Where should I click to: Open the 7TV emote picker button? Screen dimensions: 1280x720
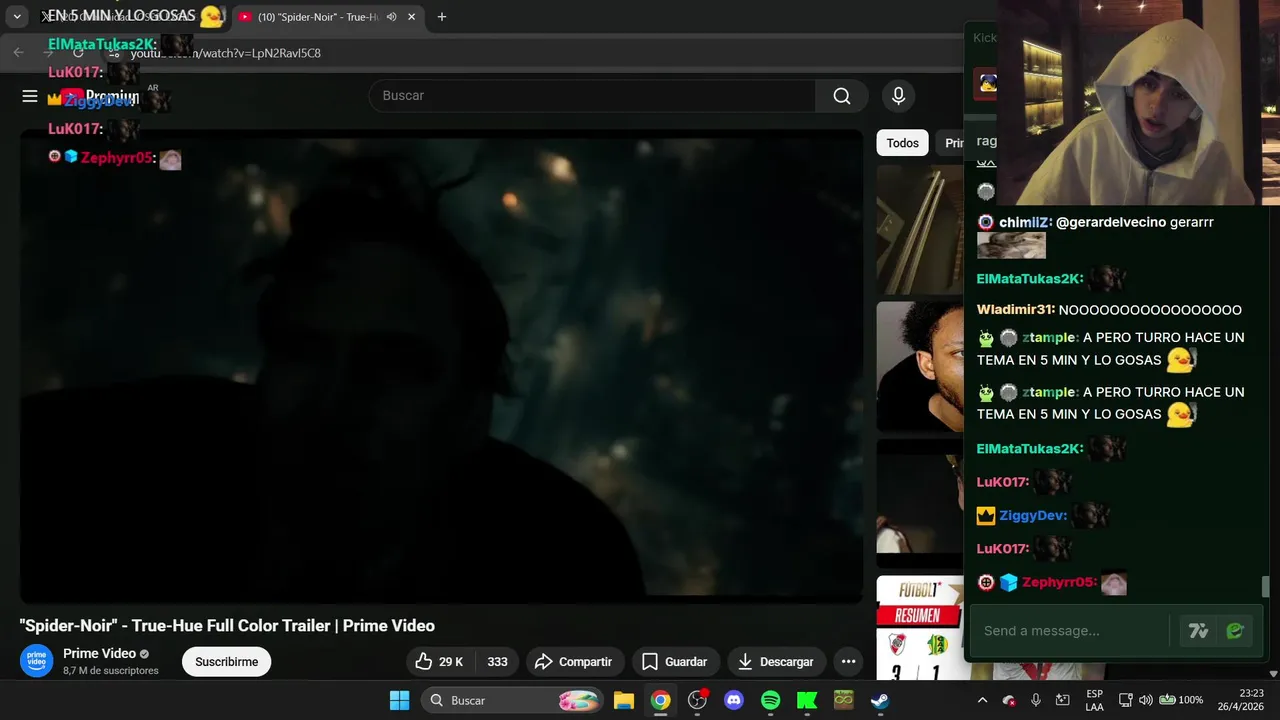(x=1198, y=631)
